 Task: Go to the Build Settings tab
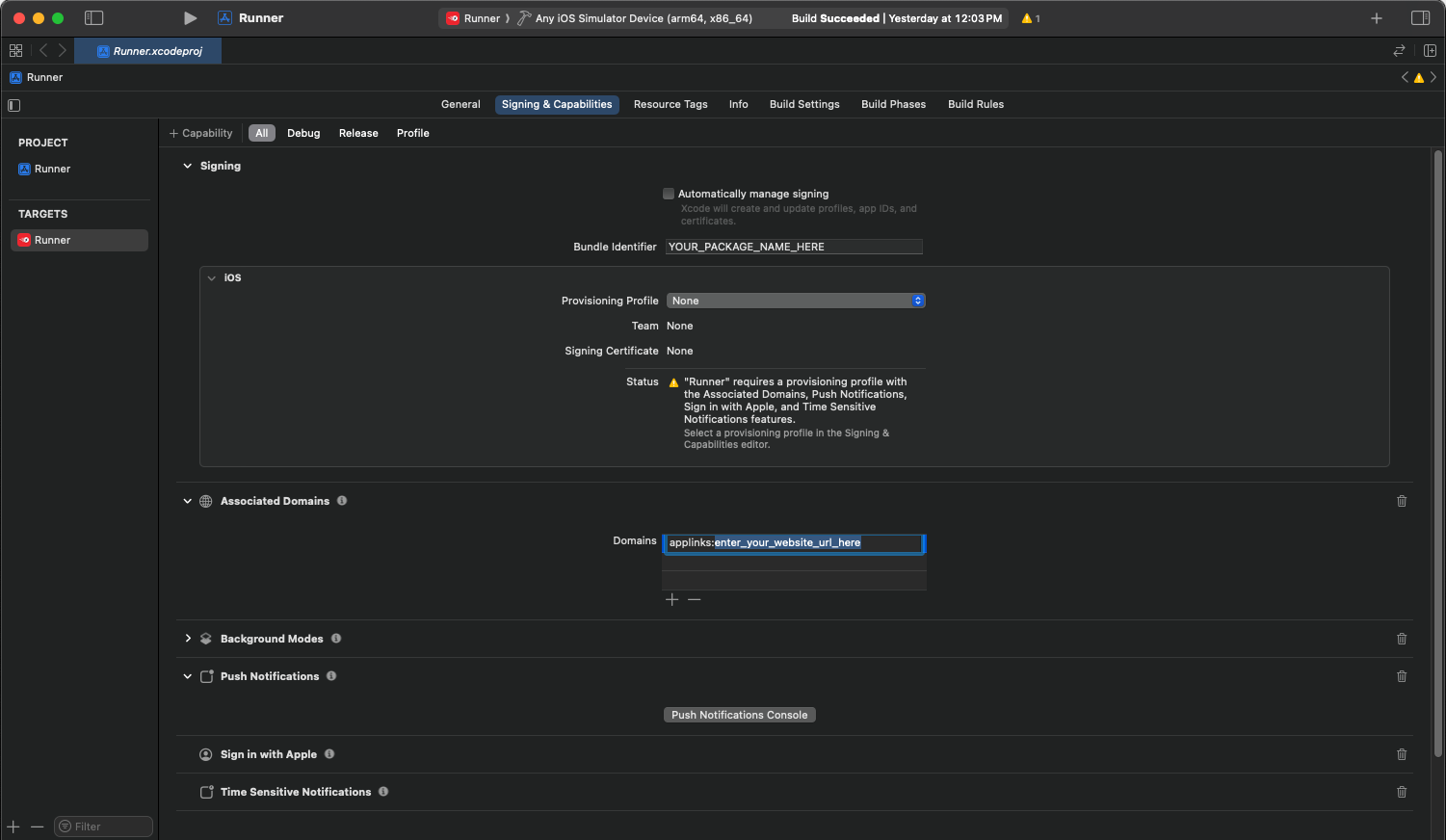(x=804, y=104)
